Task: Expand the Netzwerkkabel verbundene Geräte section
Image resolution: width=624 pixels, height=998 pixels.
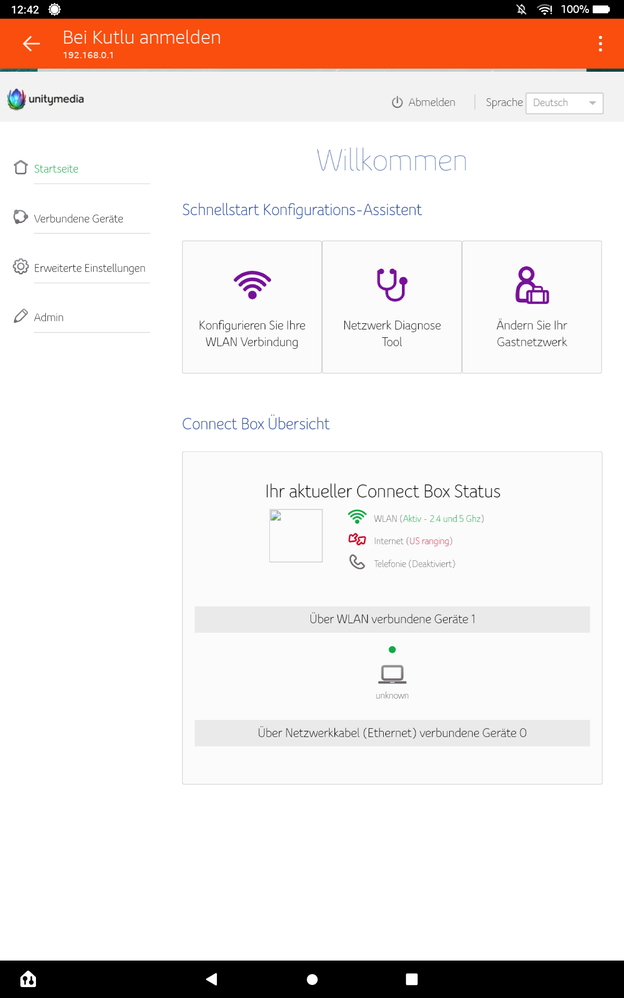Action: tap(391, 732)
